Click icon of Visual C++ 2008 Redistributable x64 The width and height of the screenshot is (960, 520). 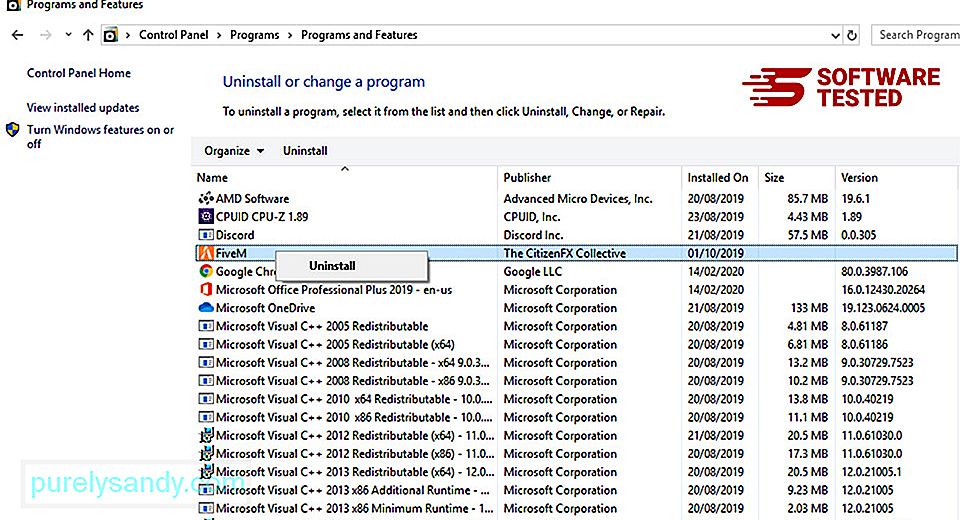point(206,363)
